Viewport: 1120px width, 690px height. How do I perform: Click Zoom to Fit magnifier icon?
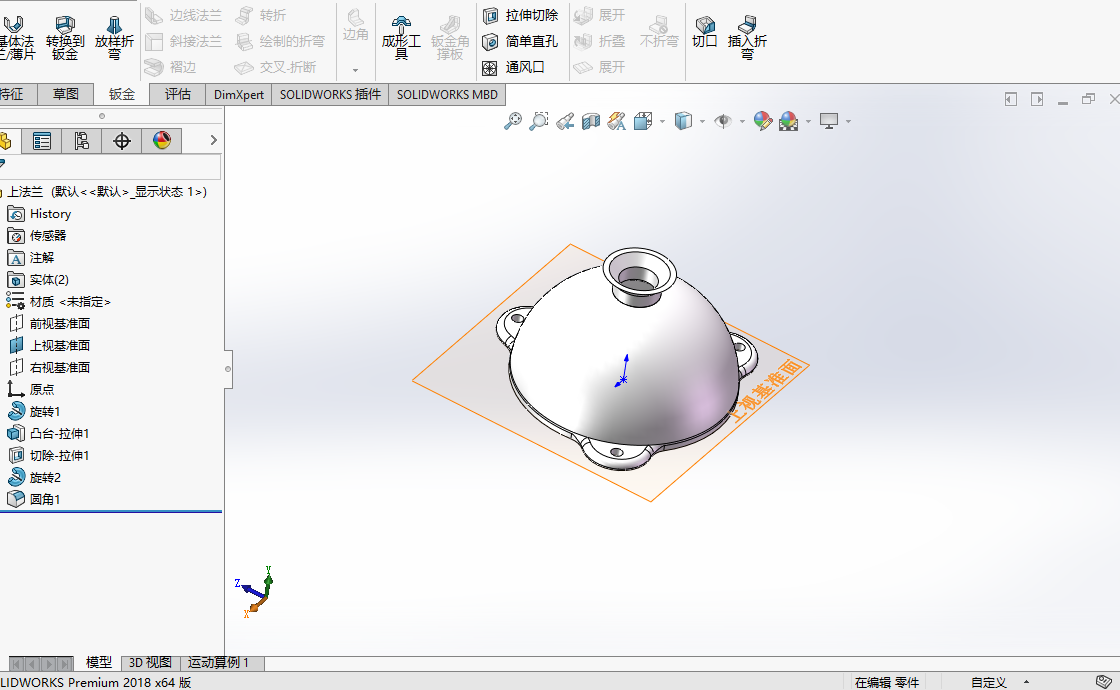click(512, 121)
